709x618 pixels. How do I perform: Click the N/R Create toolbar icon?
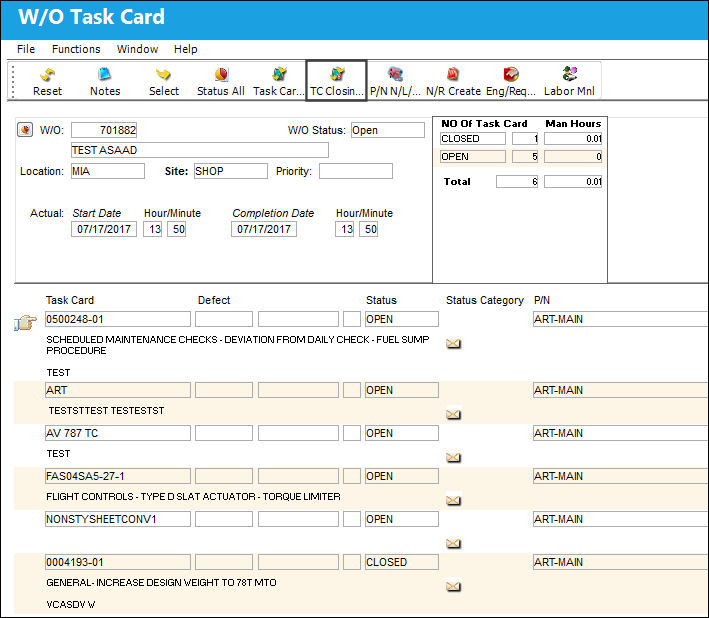click(453, 81)
